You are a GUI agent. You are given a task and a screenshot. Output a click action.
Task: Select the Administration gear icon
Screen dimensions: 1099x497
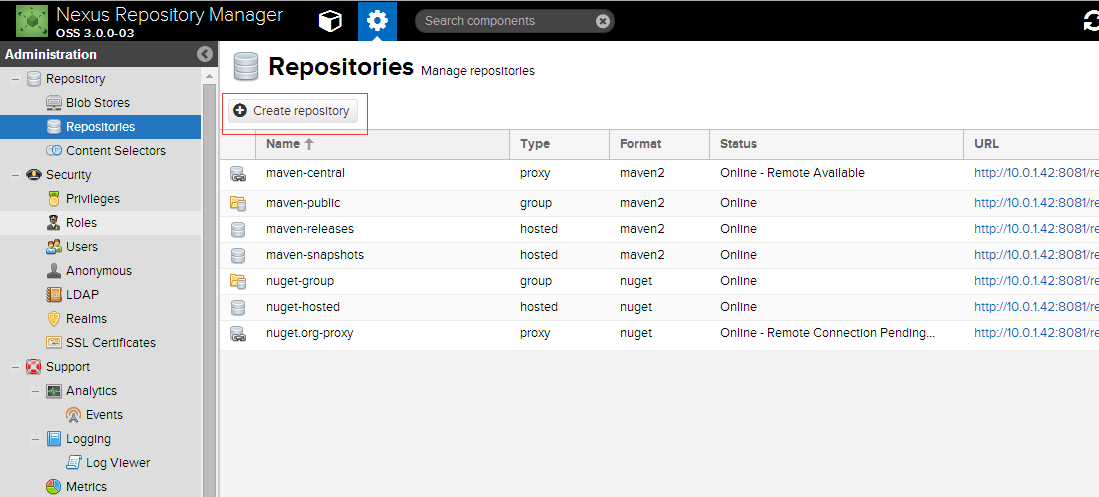tap(377, 21)
